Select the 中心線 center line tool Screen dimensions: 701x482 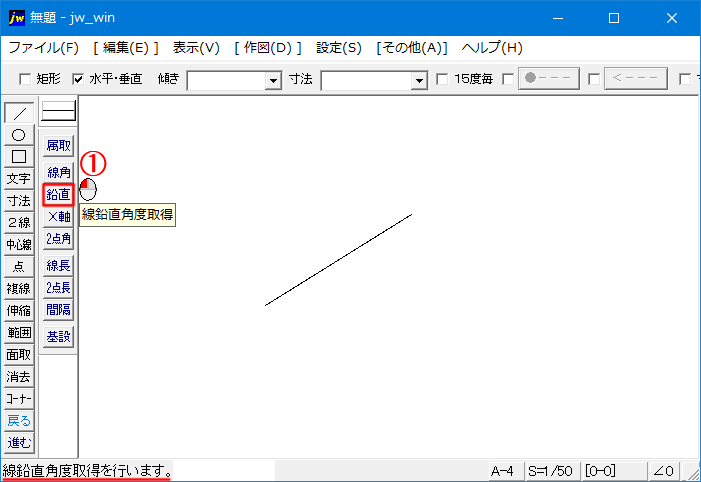click(19, 245)
